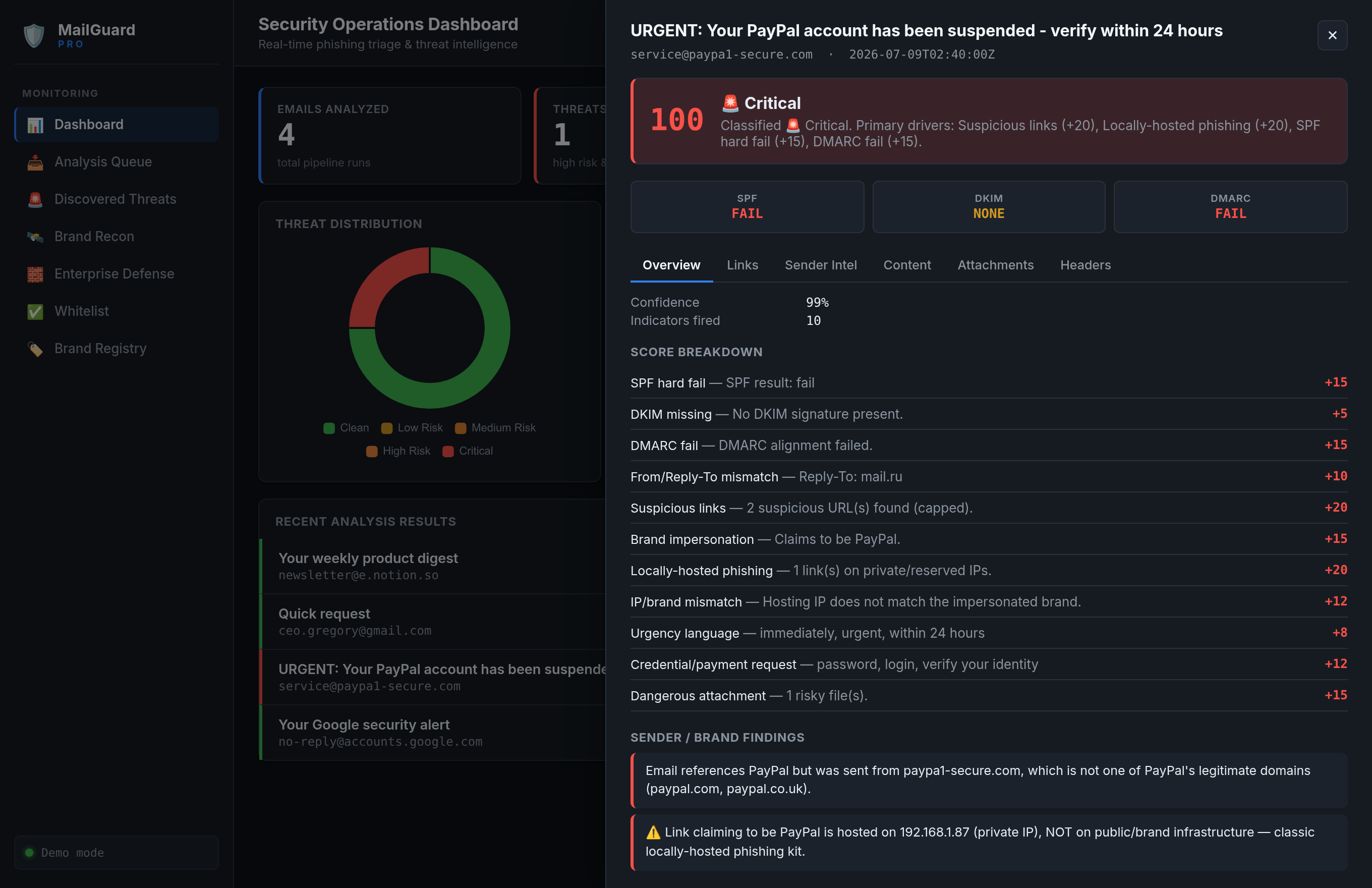
Task: Click the DMARC FAIL status card
Action: coord(1230,206)
